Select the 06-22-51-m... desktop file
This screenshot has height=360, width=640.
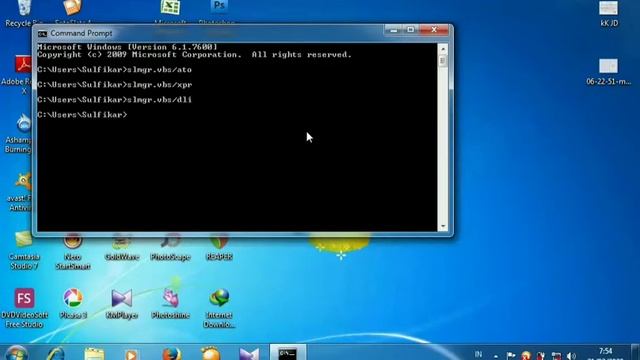point(609,72)
